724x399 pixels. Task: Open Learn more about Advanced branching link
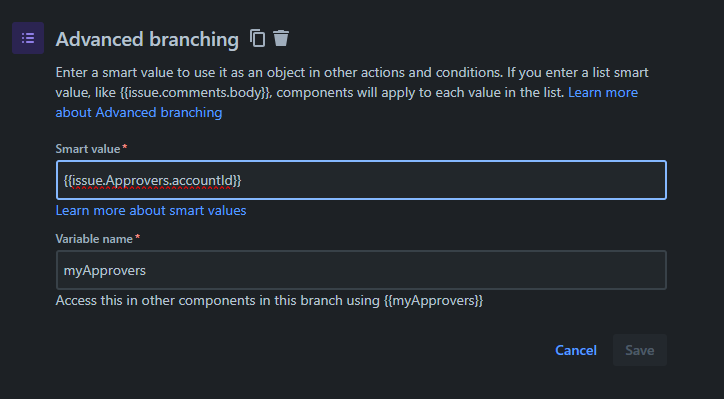(x=347, y=102)
